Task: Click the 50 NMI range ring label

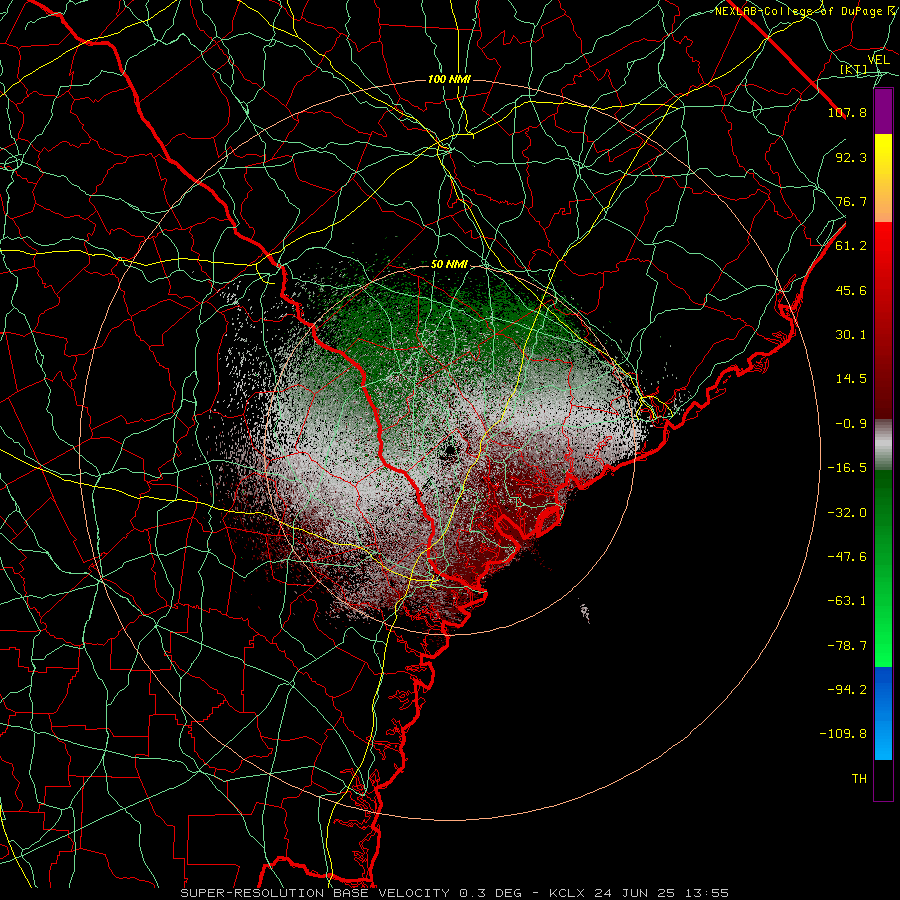Action: point(449,265)
